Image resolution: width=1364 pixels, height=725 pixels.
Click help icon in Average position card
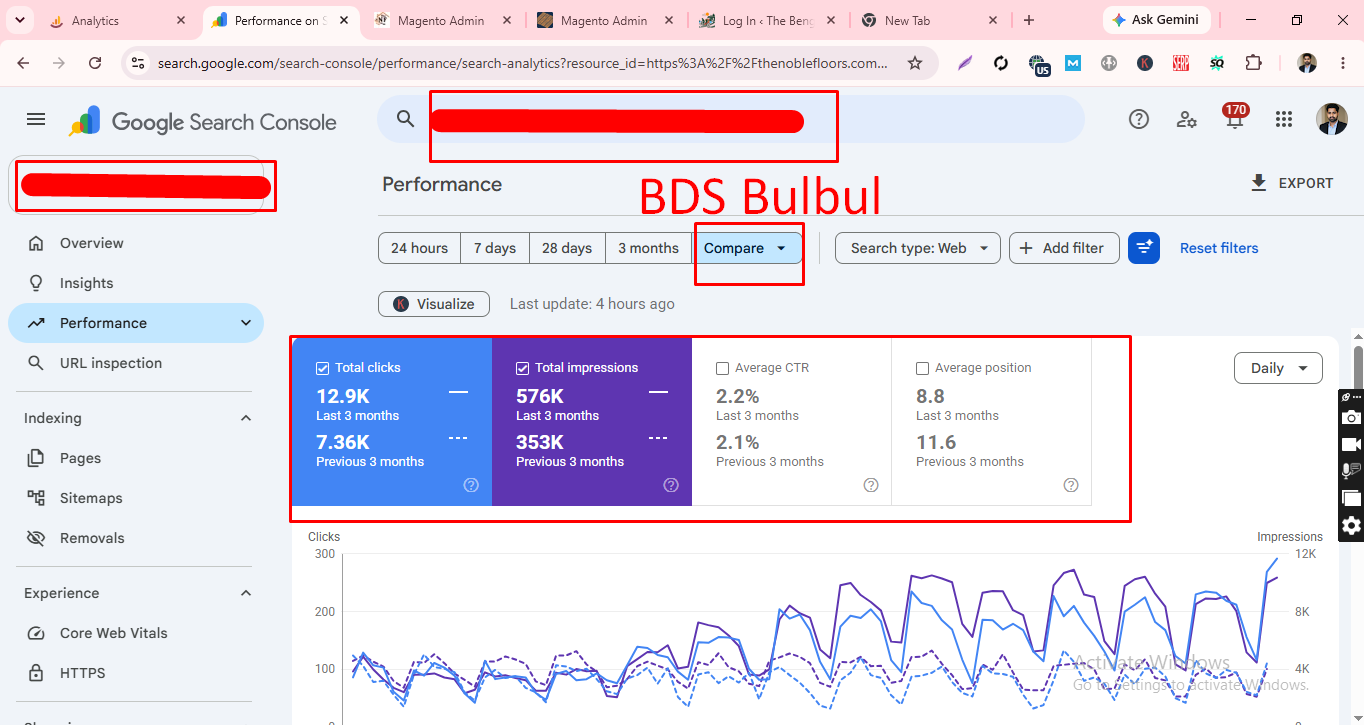pos(1071,485)
